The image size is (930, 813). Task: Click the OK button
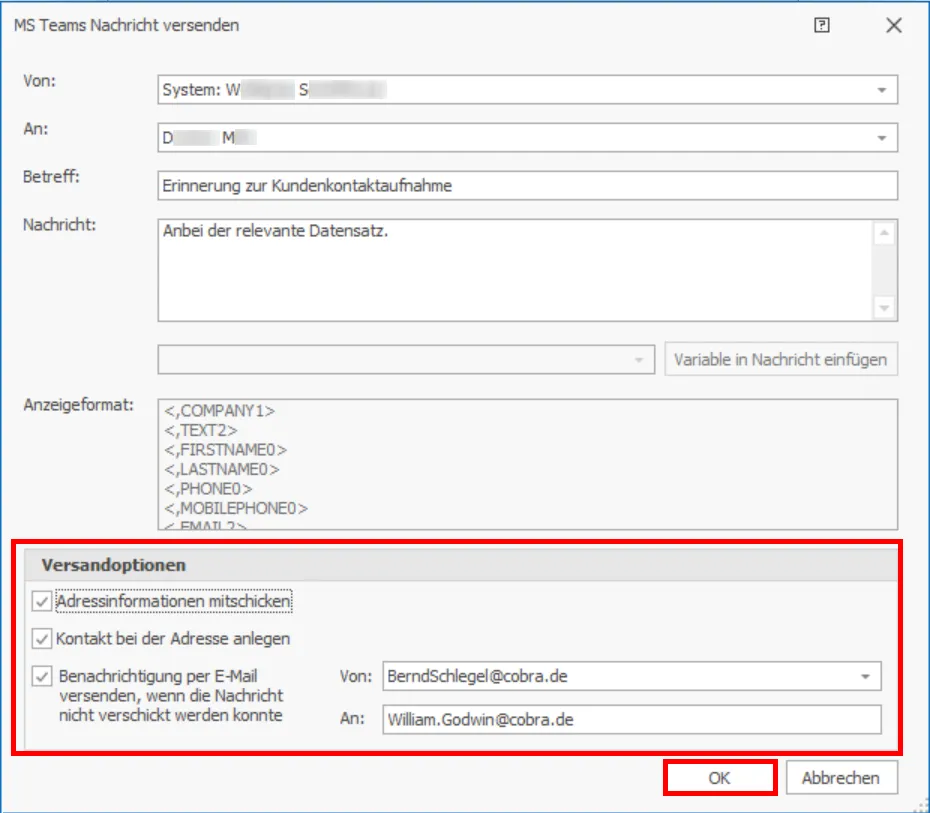tap(719, 778)
